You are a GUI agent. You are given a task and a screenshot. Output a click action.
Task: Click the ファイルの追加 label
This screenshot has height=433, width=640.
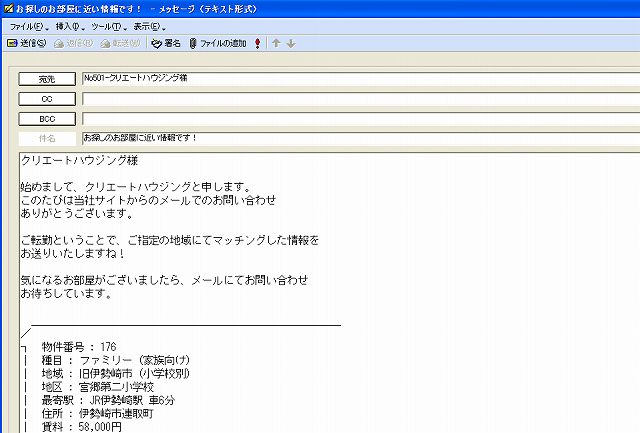pyautogui.click(x=223, y=43)
